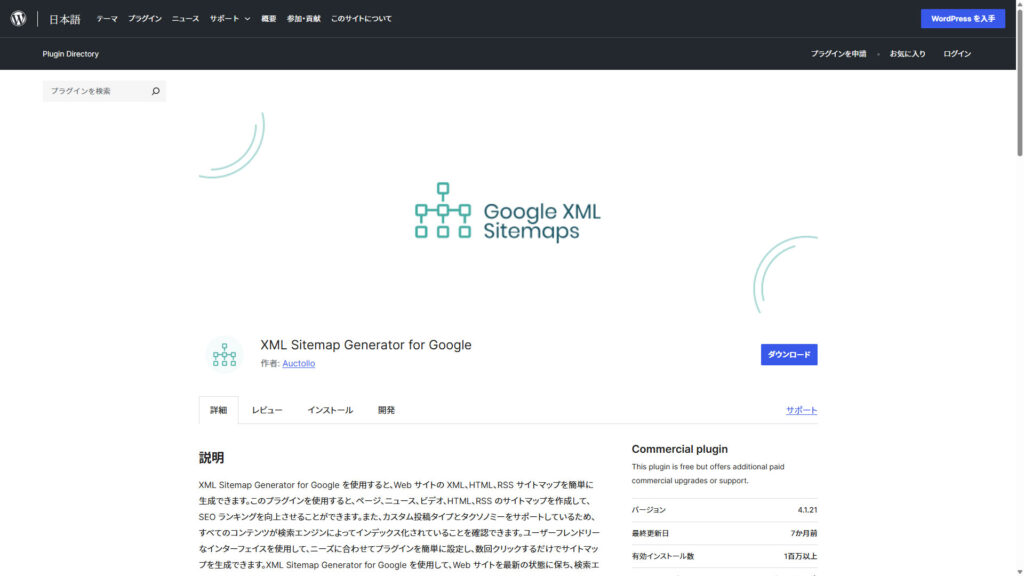Expand the サポート dropdown menu
The image size is (1024, 576).
(230, 19)
